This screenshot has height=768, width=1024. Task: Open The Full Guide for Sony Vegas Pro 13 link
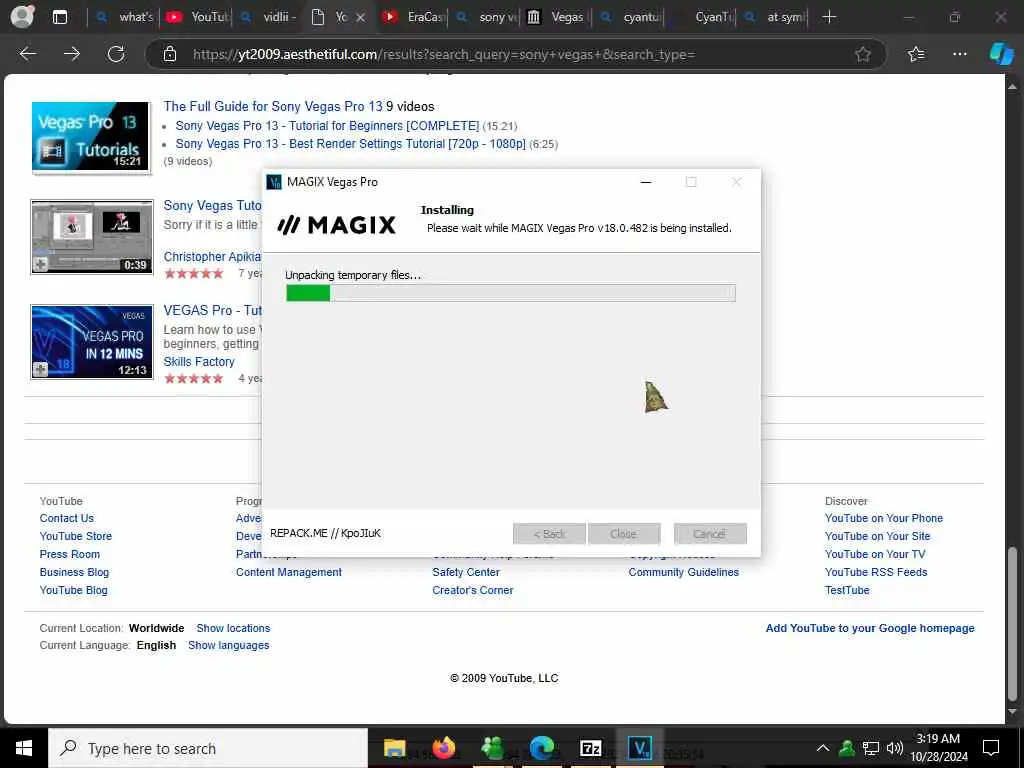click(273, 106)
